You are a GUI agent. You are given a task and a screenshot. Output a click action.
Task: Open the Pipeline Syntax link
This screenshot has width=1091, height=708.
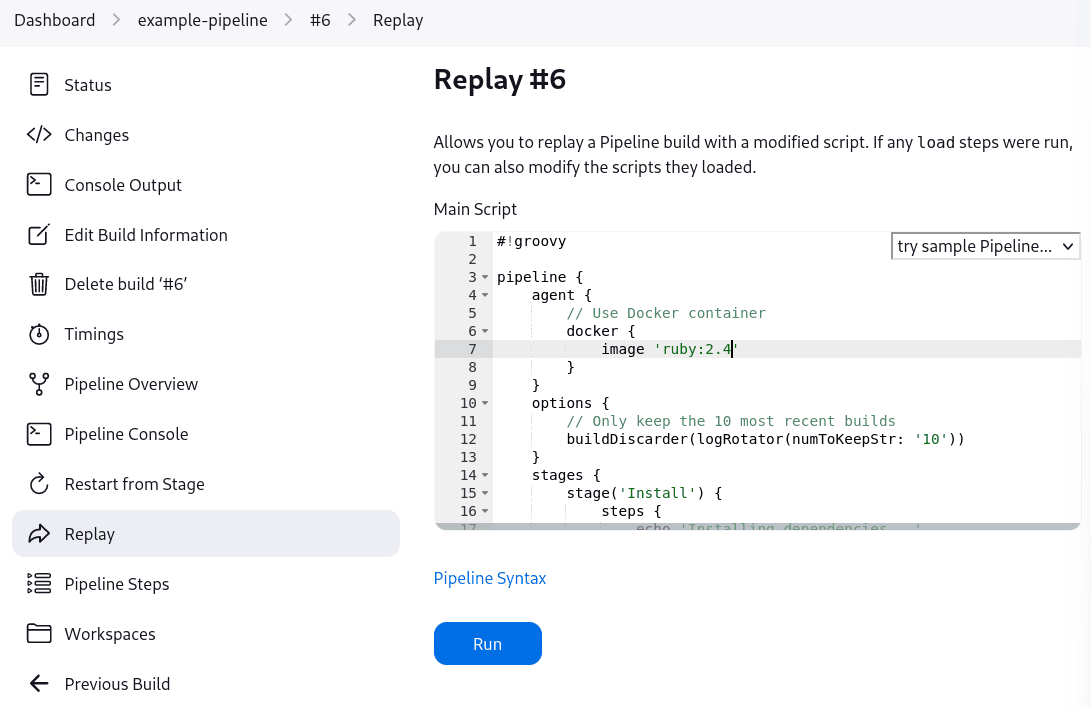click(490, 578)
